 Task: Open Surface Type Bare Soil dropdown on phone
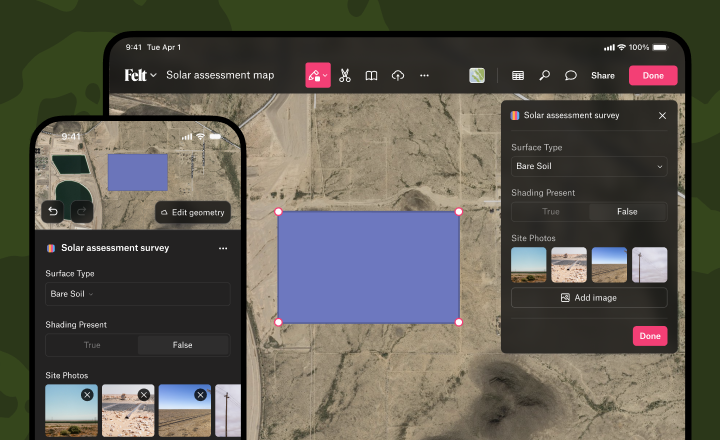coord(138,294)
